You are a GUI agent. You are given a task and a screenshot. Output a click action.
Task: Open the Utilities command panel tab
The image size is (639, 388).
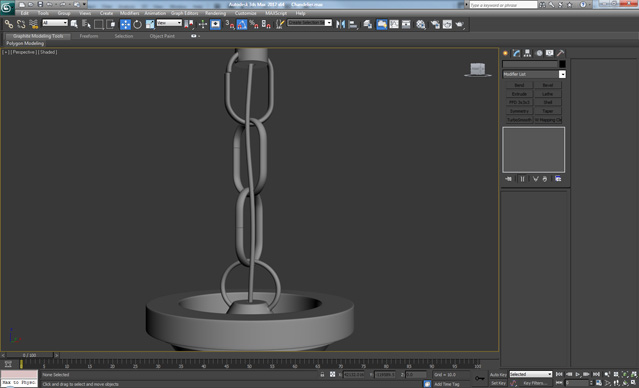[x=560, y=53]
